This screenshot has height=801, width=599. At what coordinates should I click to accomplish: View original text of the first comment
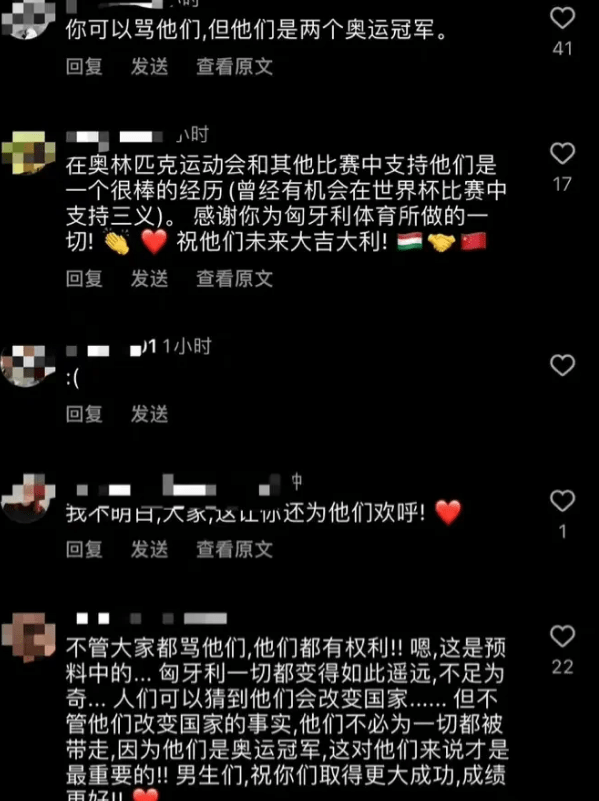pyautogui.click(x=234, y=66)
